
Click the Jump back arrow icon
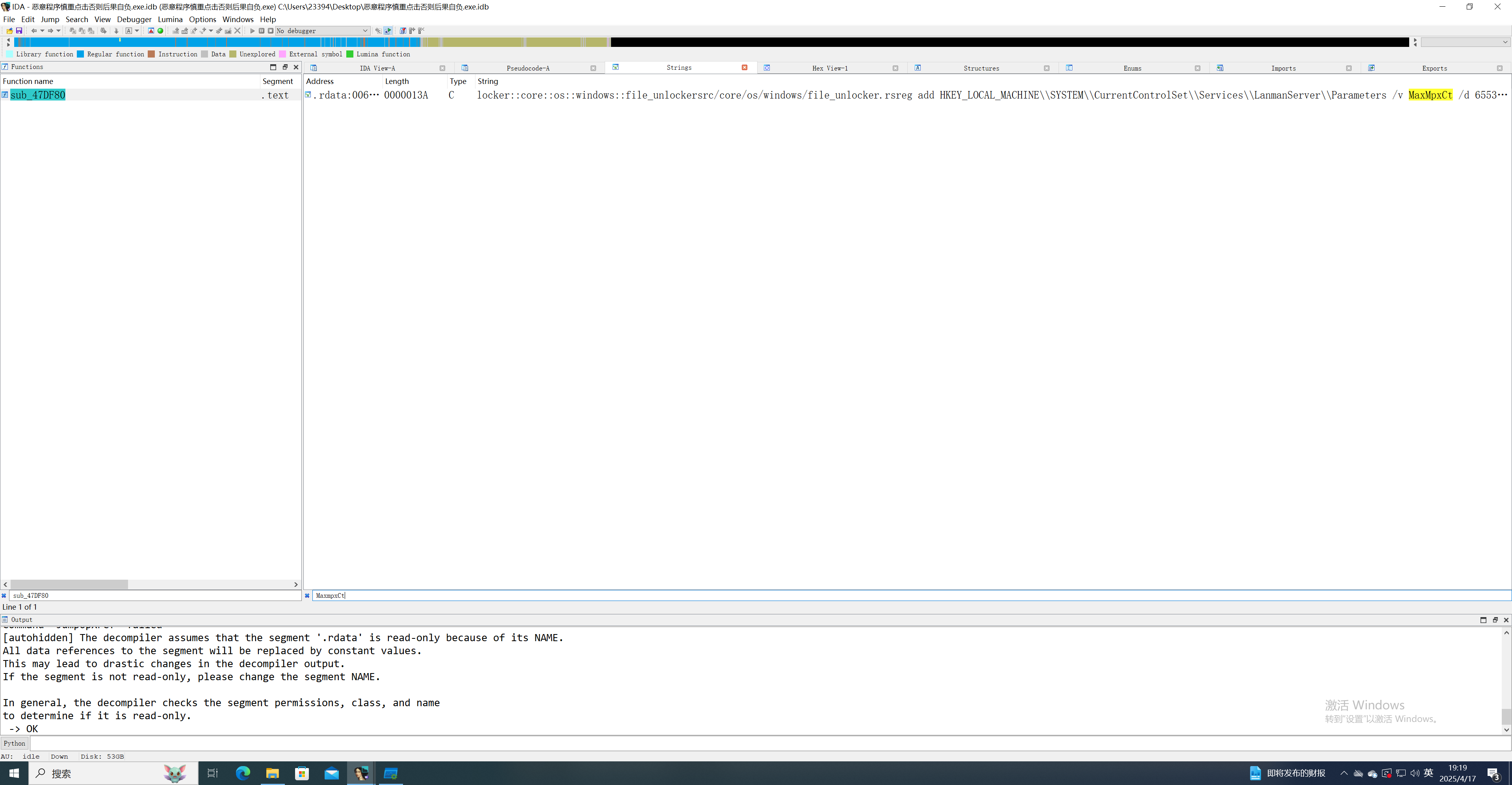[x=34, y=30]
